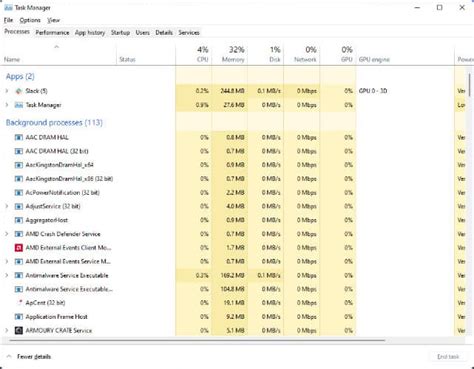The width and height of the screenshot is (474, 369).
Task: Click the 104.8 MB memory cell
Action: coord(232,289)
